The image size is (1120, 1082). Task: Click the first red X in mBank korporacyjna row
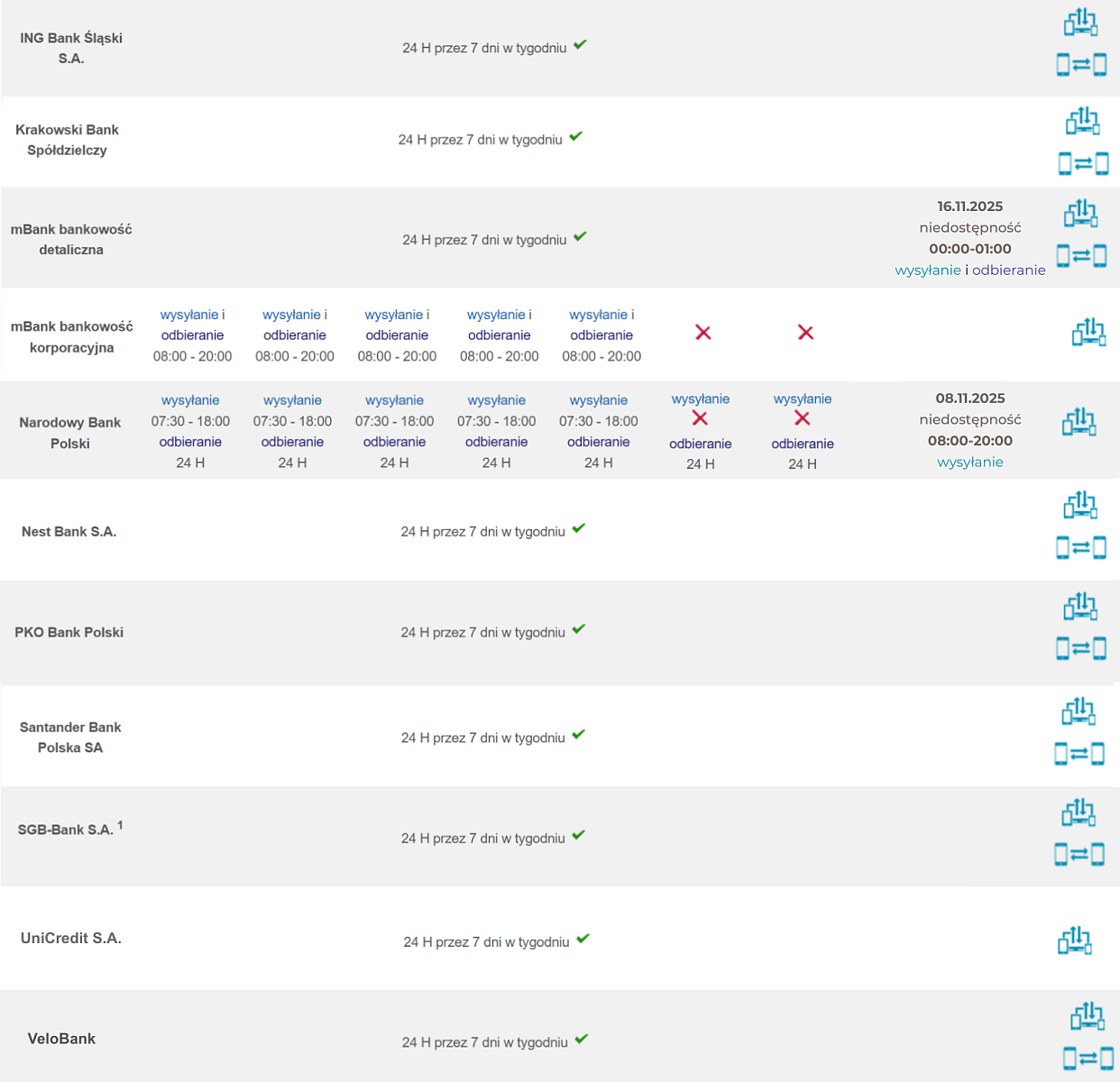pos(703,333)
